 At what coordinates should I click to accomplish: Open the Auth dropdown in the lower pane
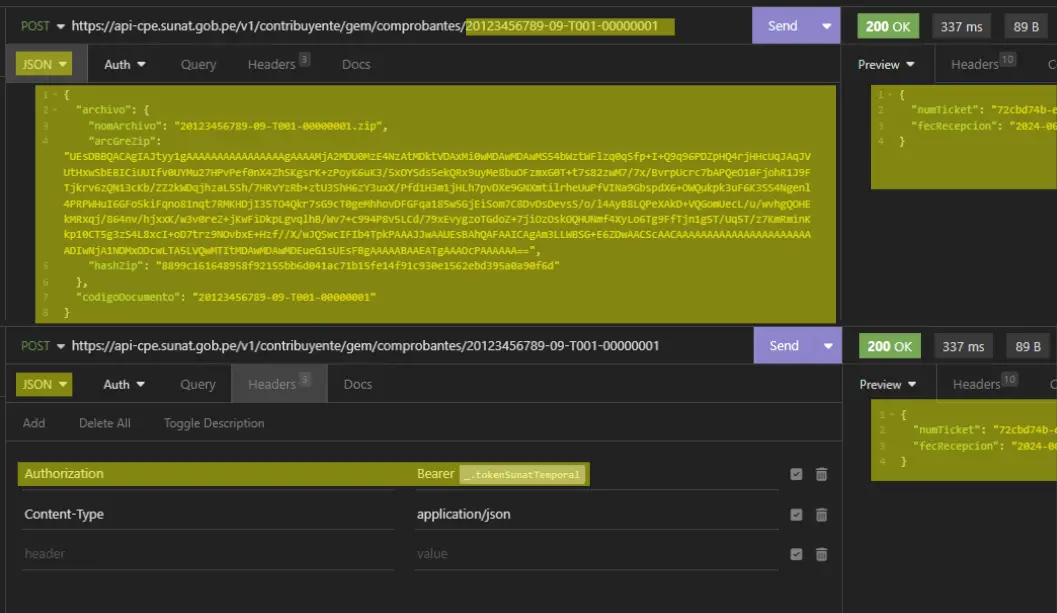coord(125,384)
